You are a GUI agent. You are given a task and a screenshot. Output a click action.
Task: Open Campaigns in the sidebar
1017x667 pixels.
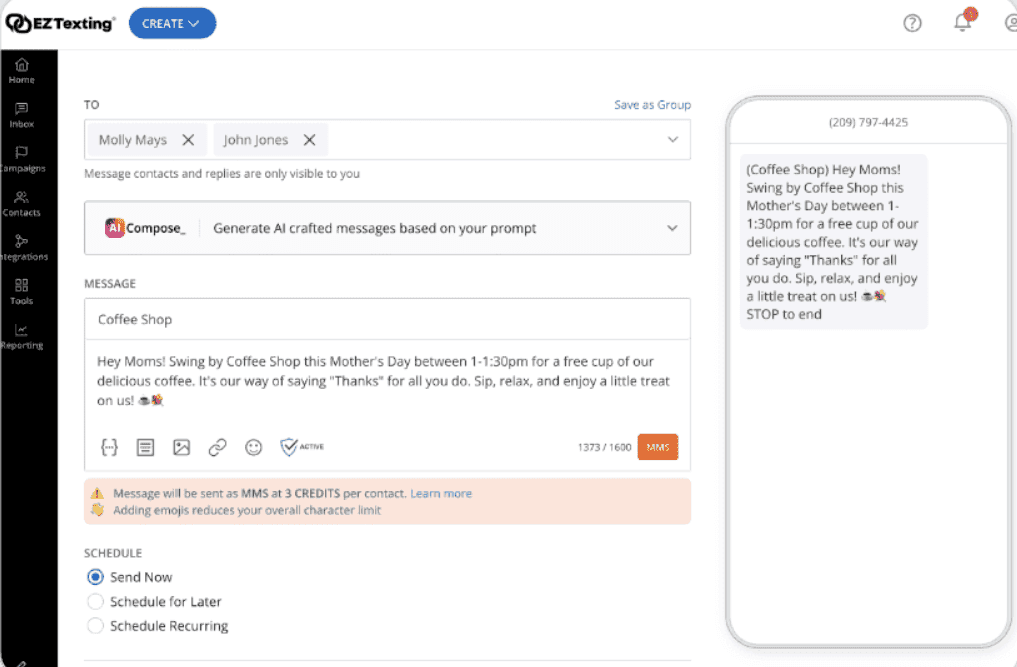(x=21, y=159)
